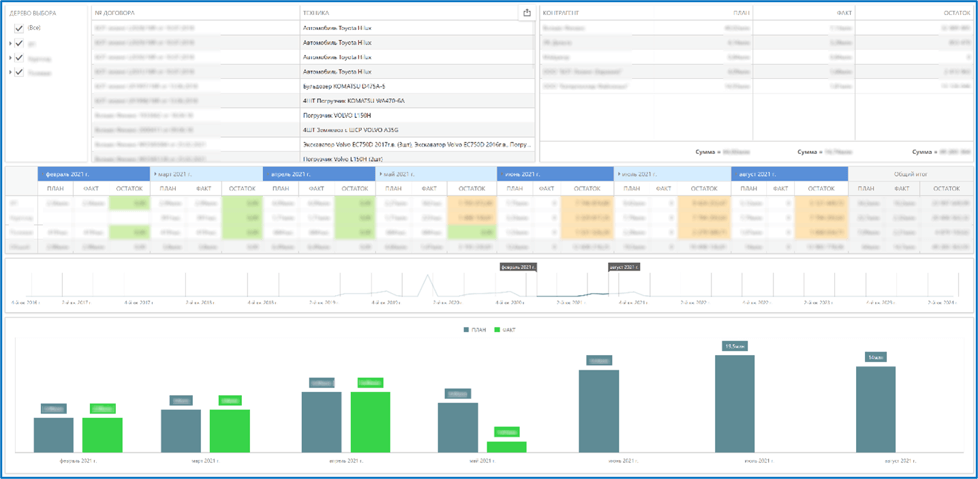Image resolution: width=978 pixels, height=479 pixels.
Task: Click the ПЛАН bar for февраль 2021 г.
Action: 54,435
